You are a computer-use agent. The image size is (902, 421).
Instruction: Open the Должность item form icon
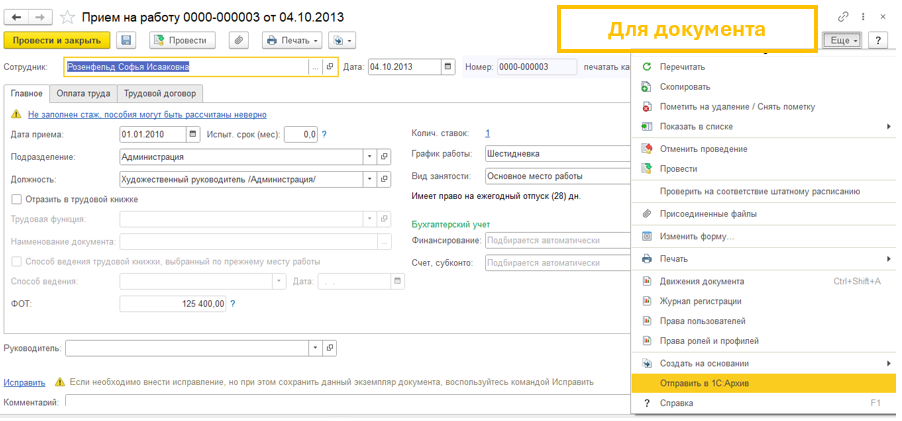384,179
